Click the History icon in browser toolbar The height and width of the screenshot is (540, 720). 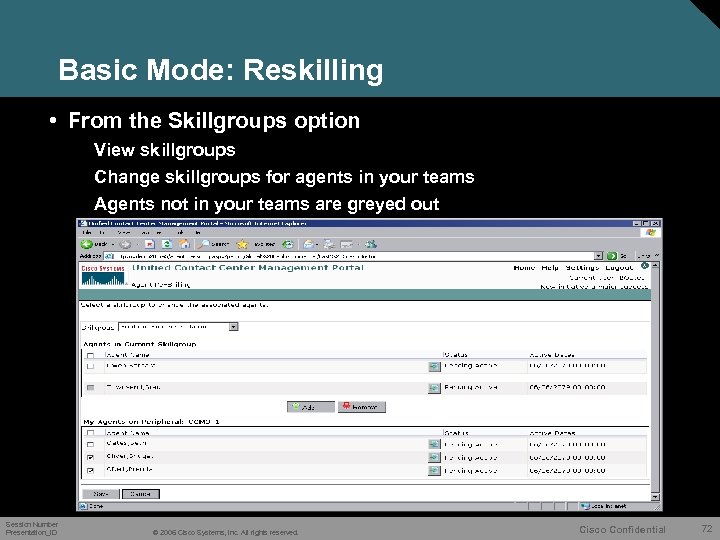click(x=287, y=244)
